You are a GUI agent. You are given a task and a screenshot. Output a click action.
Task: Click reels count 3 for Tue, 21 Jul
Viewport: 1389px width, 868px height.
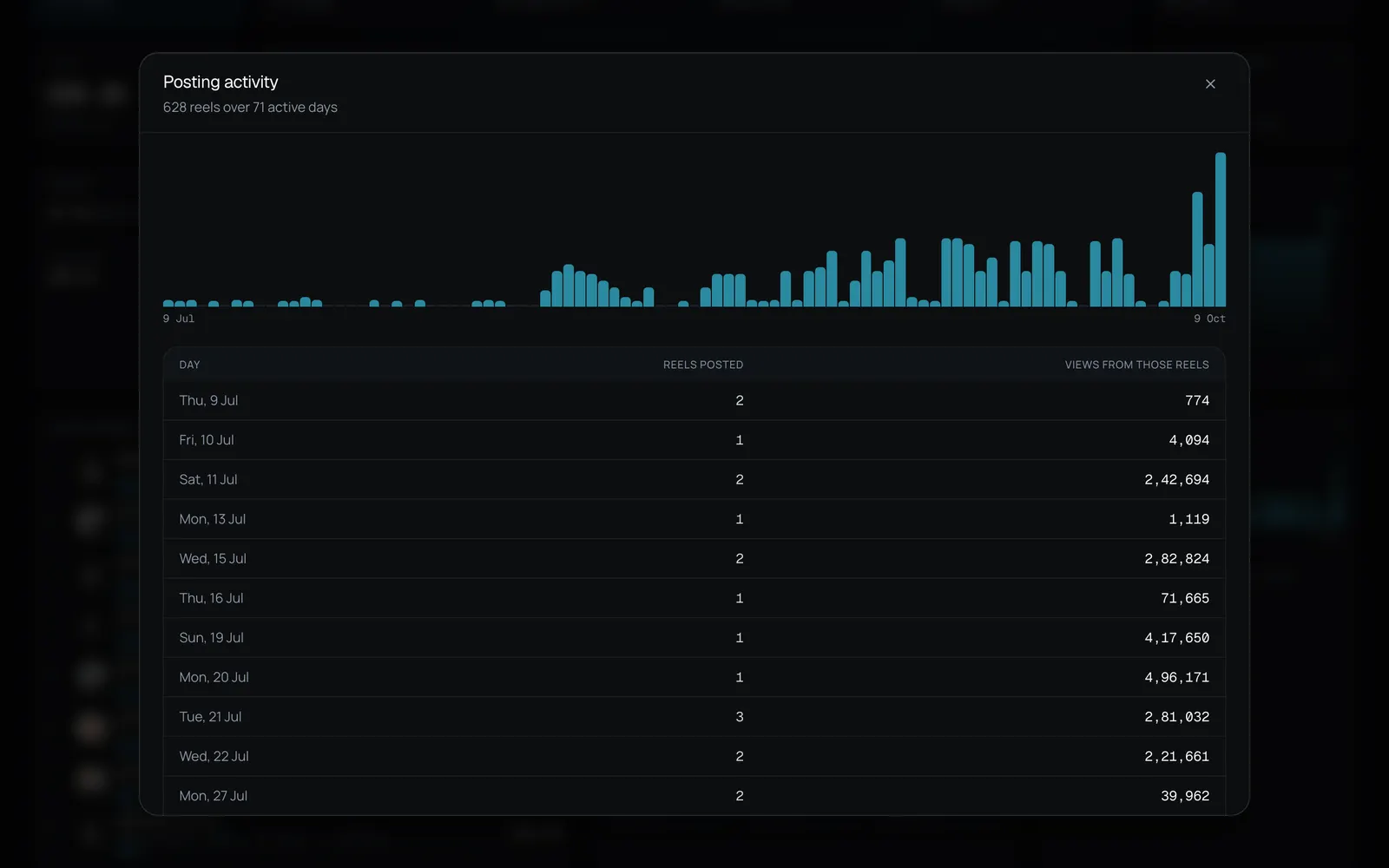tap(740, 717)
